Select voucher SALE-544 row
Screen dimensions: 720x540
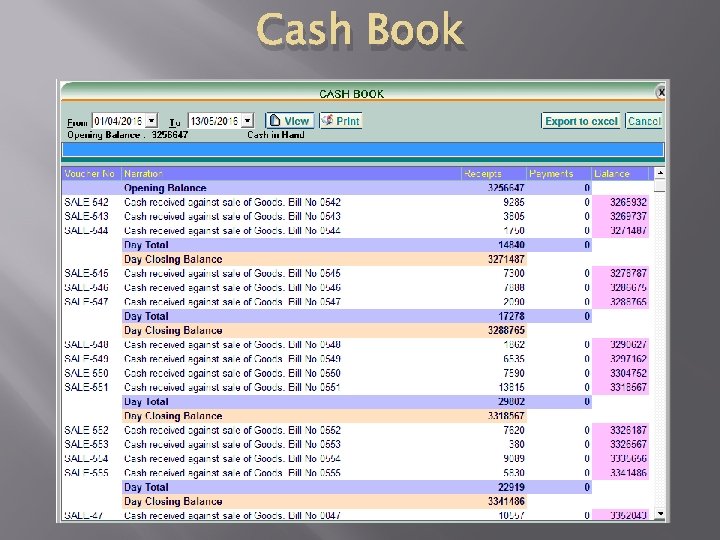[x=355, y=231]
